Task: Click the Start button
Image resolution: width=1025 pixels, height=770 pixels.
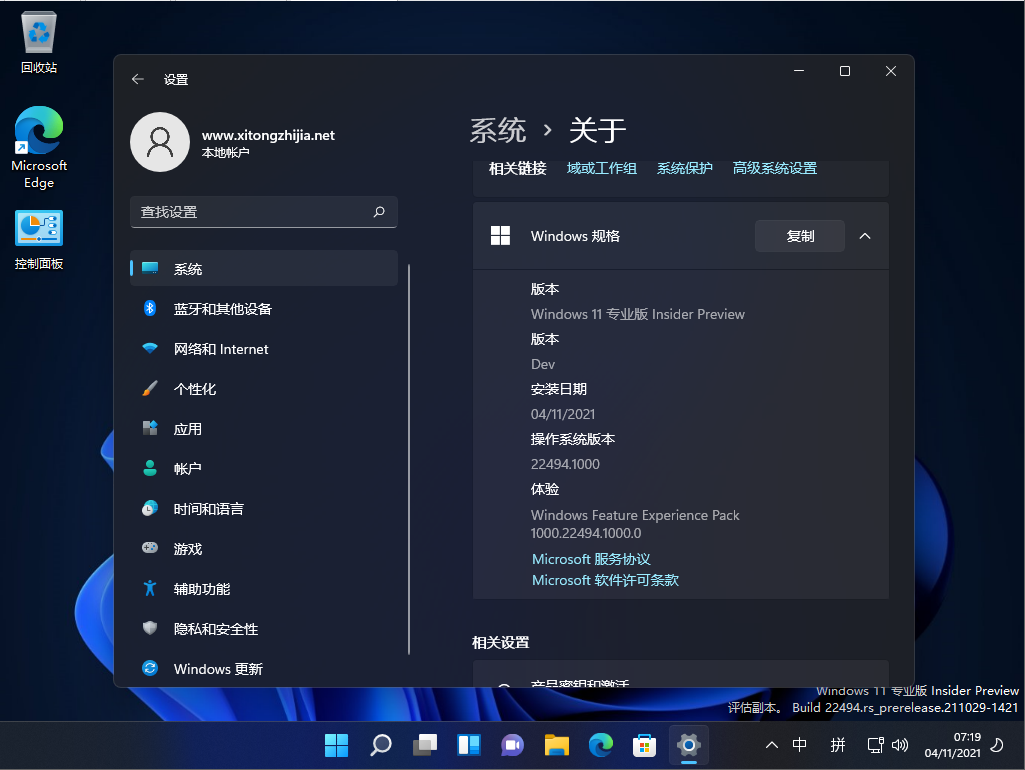Action: 336,745
